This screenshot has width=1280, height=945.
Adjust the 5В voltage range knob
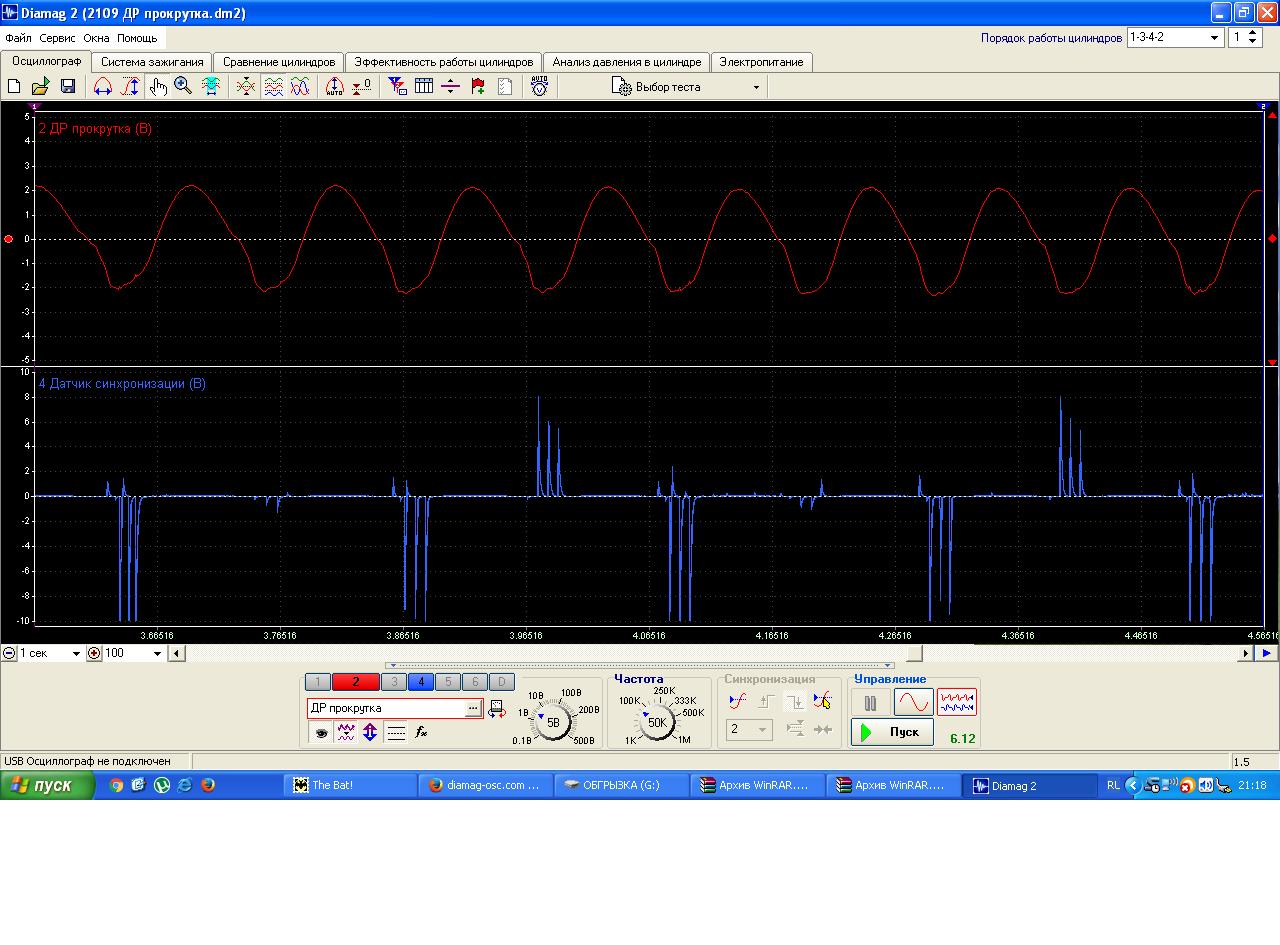[x=553, y=721]
